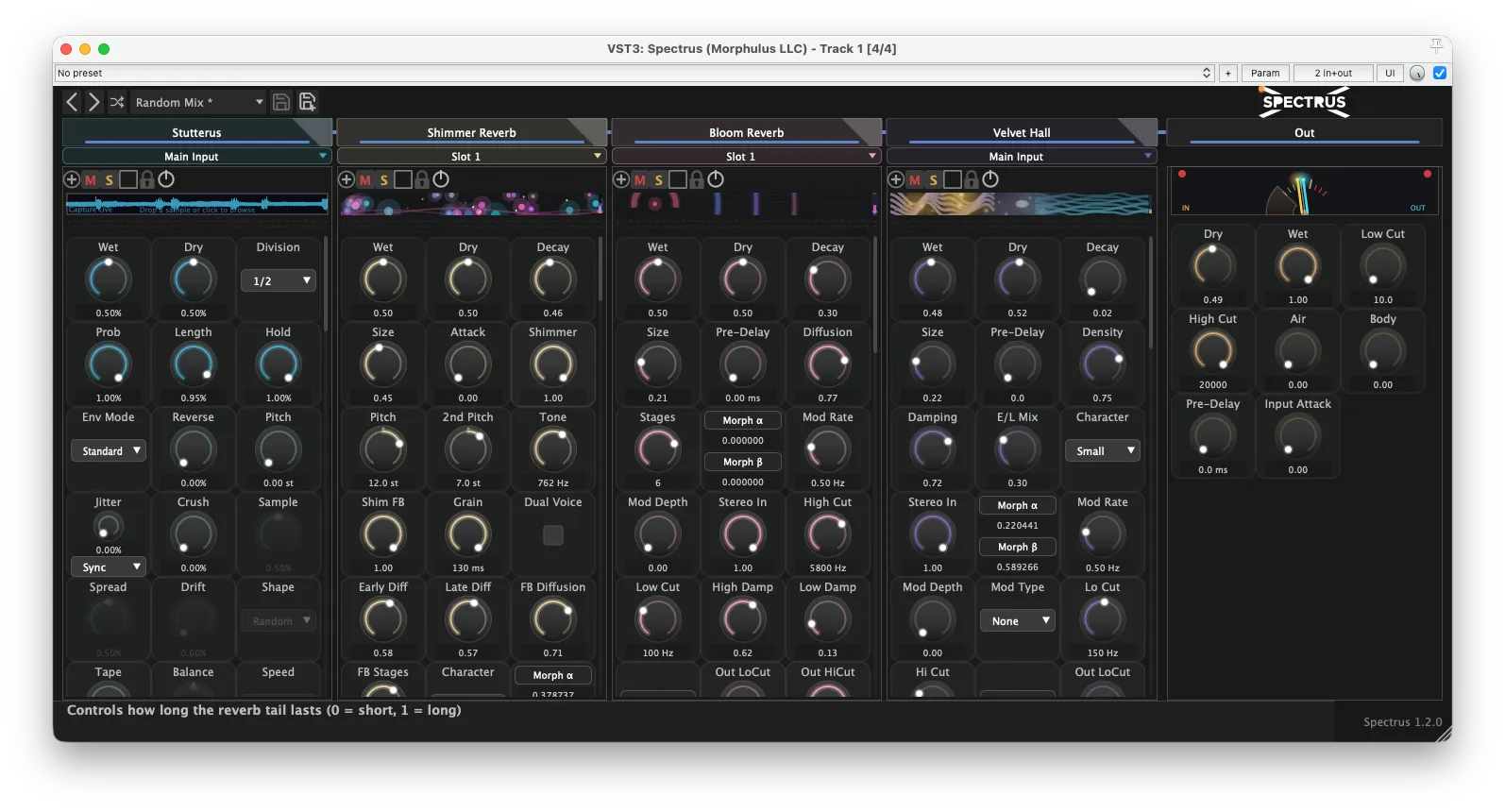This screenshot has width=1505, height=812.
Task: Toggle the square box in Velvet Hall header
Action: [x=953, y=179]
